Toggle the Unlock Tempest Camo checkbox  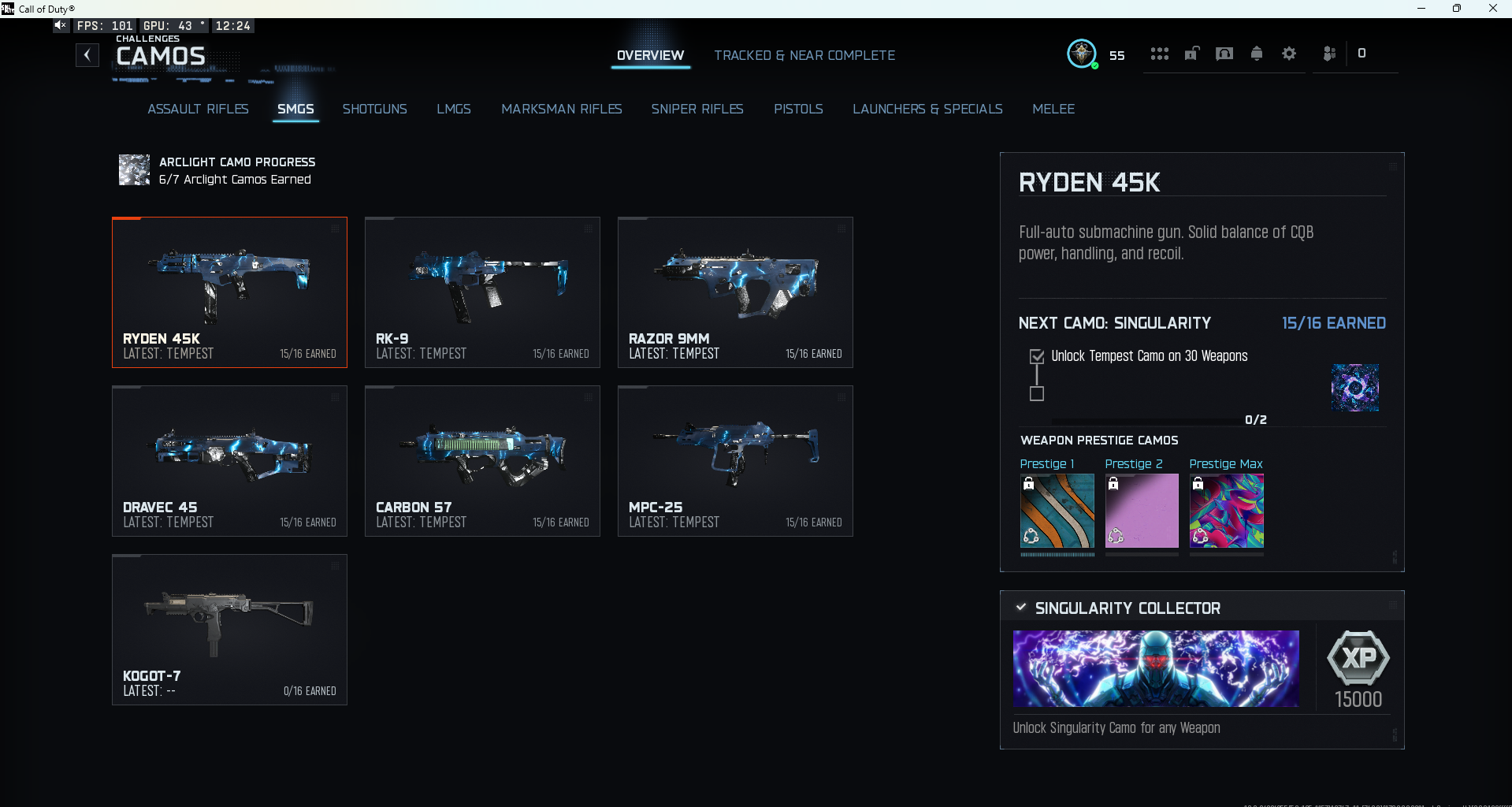[x=1037, y=356]
